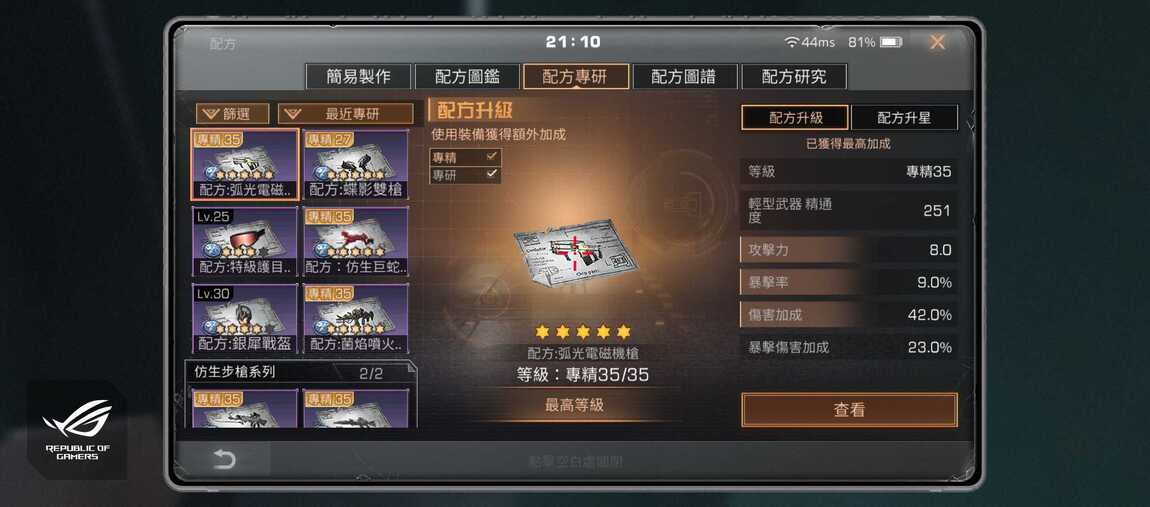
Task: Toggle the 專研 checkbox
Action: 492,175
